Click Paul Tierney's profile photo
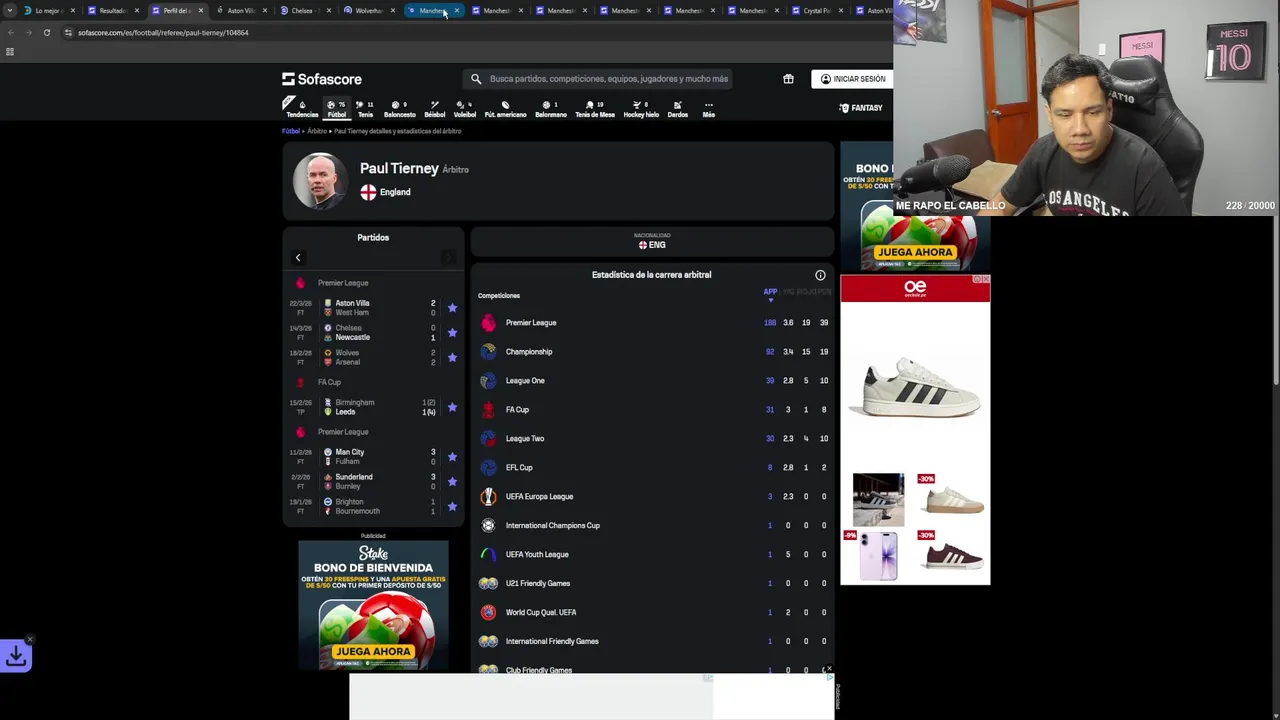This screenshot has width=1280, height=720. (x=320, y=180)
